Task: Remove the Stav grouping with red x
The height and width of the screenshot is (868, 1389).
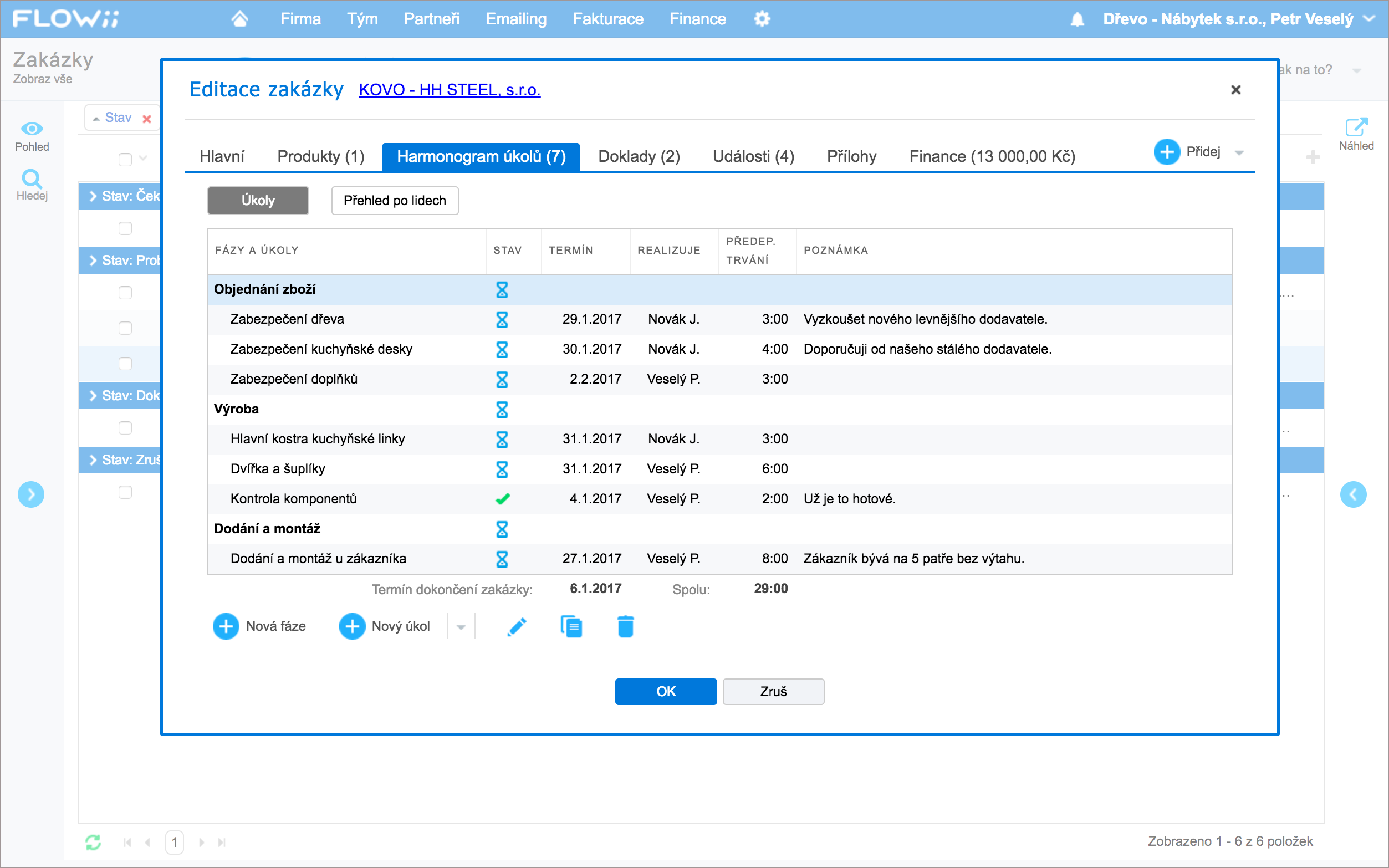Action: [x=147, y=119]
